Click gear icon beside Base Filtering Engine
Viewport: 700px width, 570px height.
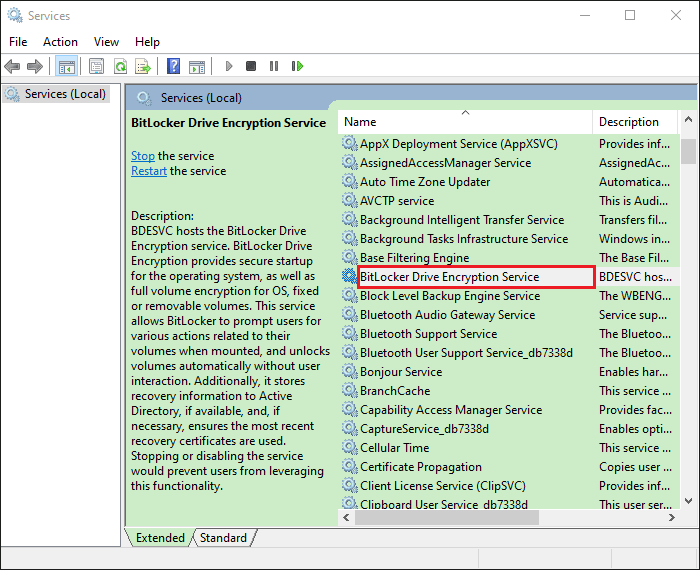pos(350,258)
